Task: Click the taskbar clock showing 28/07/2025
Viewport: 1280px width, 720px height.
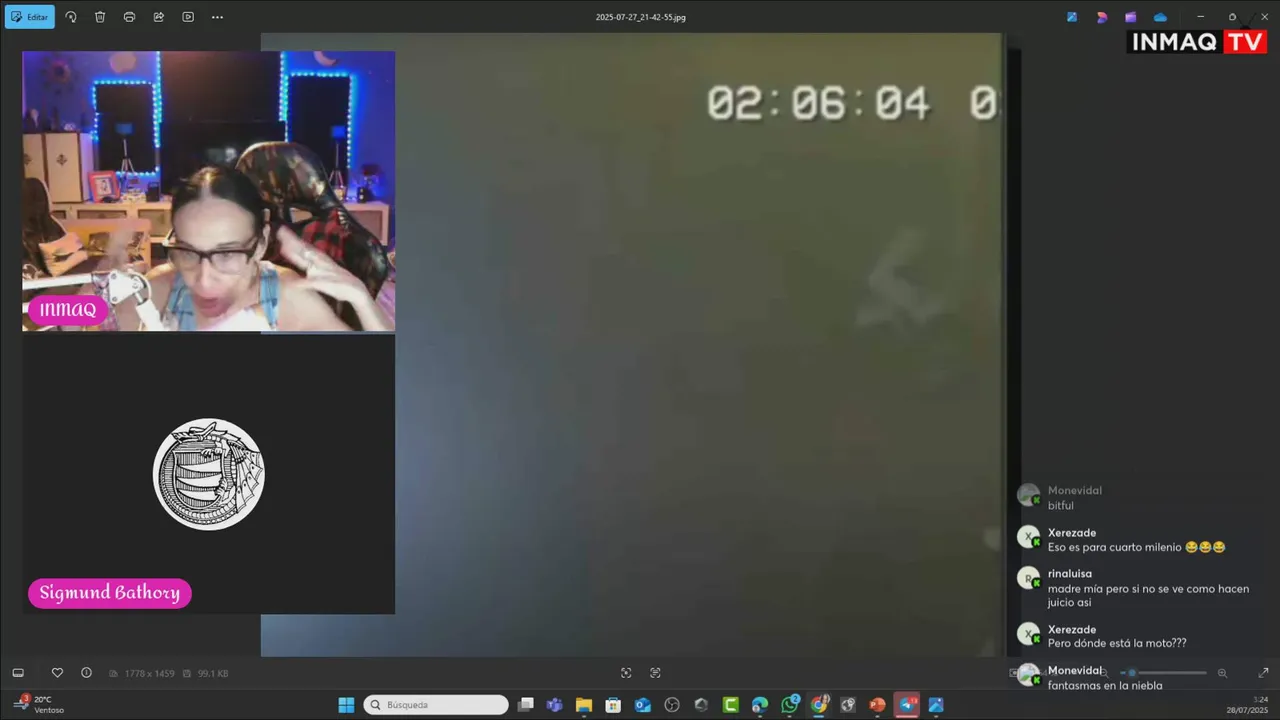Action: [x=1248, y=705]
